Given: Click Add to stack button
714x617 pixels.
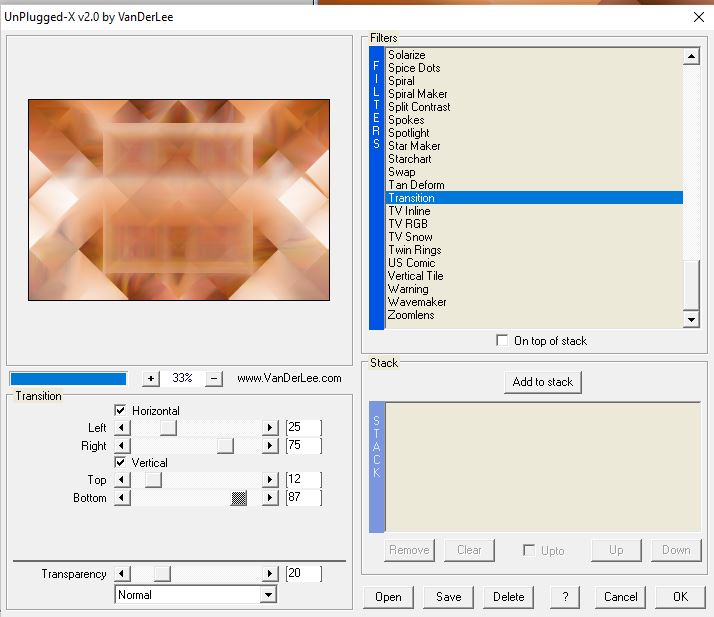Looking at the screenshot, I should tap(543, 382).
